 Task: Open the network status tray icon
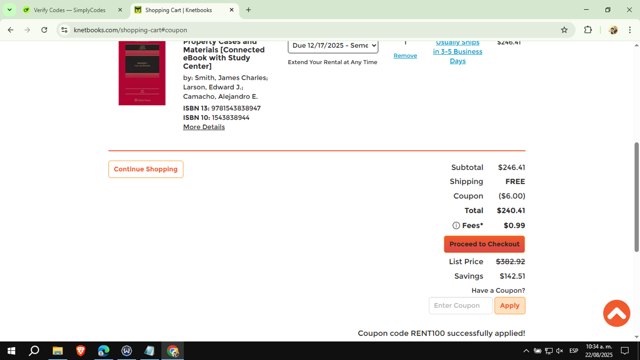(549, 351)
